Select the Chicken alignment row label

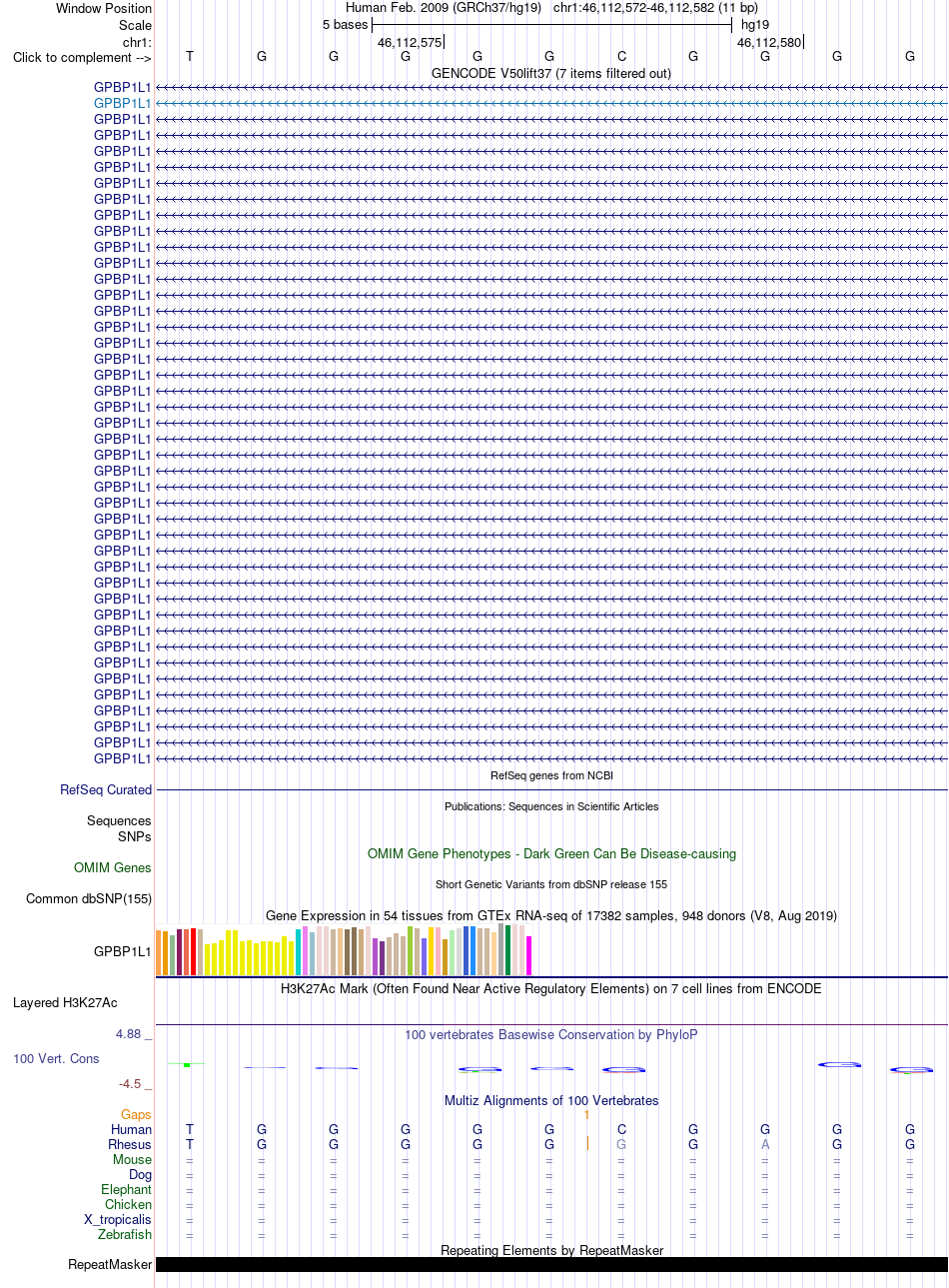tap(129, 1204)
